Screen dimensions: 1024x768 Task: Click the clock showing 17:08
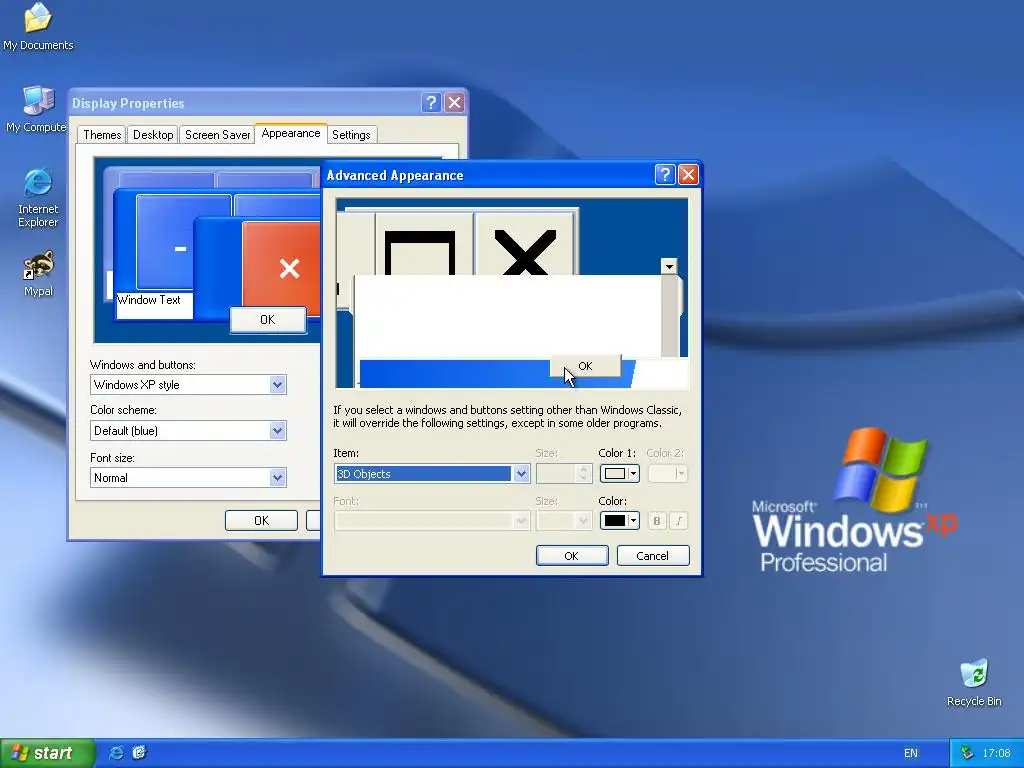(997, 754)
